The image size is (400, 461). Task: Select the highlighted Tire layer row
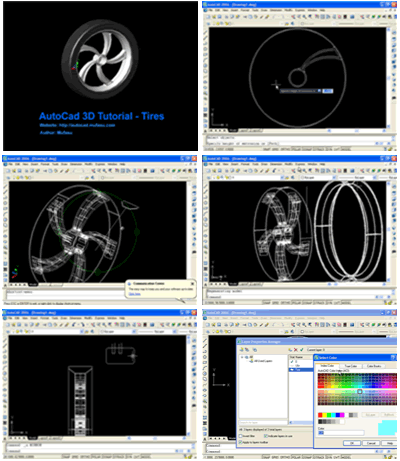pos(301,370)
